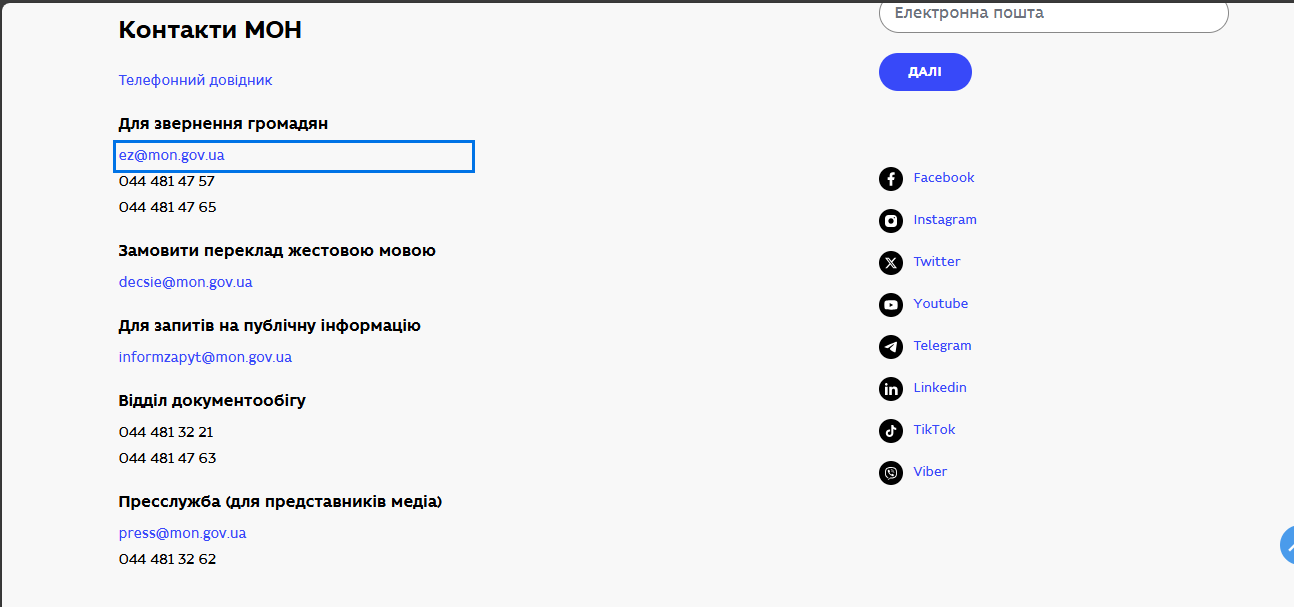Click the Twitter X icon
1294x607 pixels.
click(x=890, y=263)
